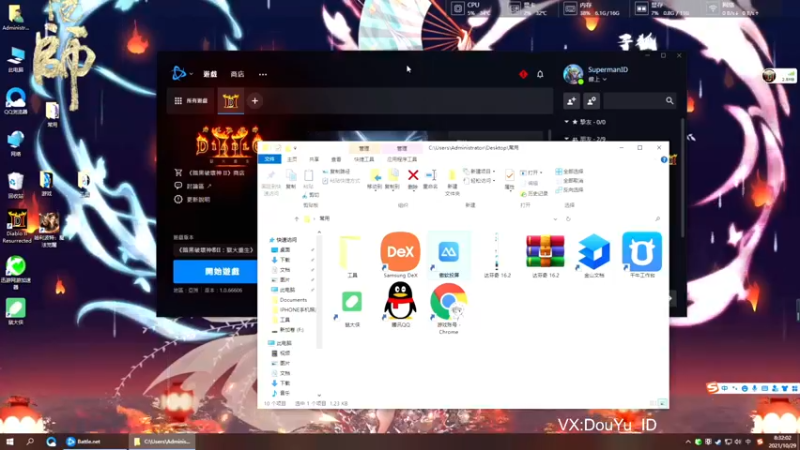Screen dimensions: 800x450
Task: Open the New item dropdown in ribbon
Action: (479, 171)
